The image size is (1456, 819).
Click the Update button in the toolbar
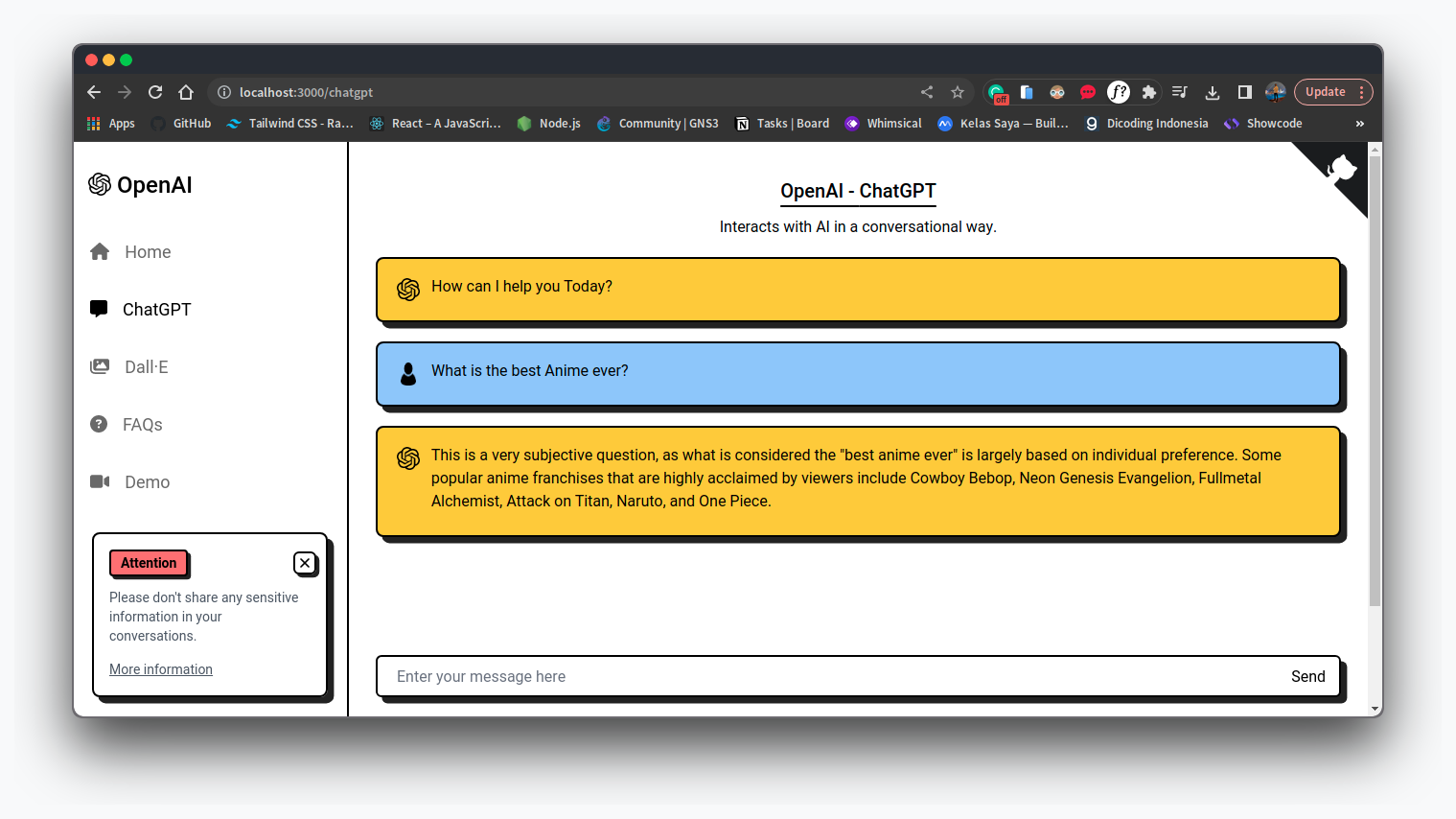pos(1326,92)
